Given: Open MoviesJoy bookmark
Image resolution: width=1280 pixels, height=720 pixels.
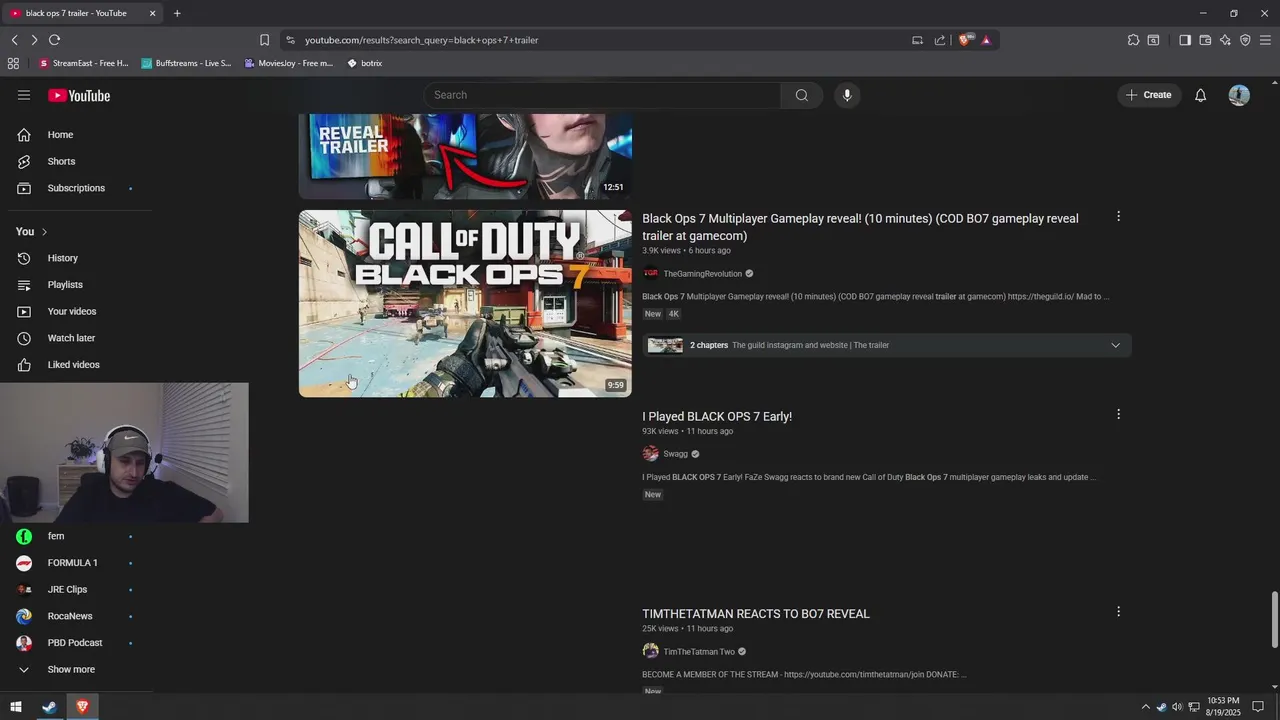Looking at the screenshot, I should [x=288, y=63].
